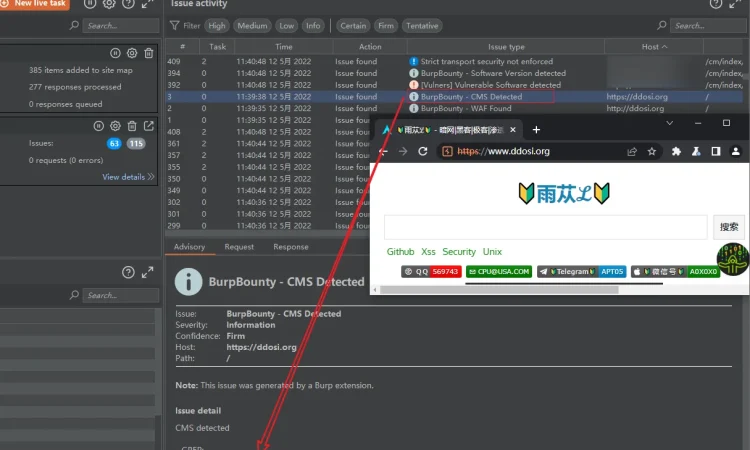Open browser extensions puzzle icon
Image resolution: width=750 pixels, height=450 pixels.
pyautogui.click(x=676, y=151)
